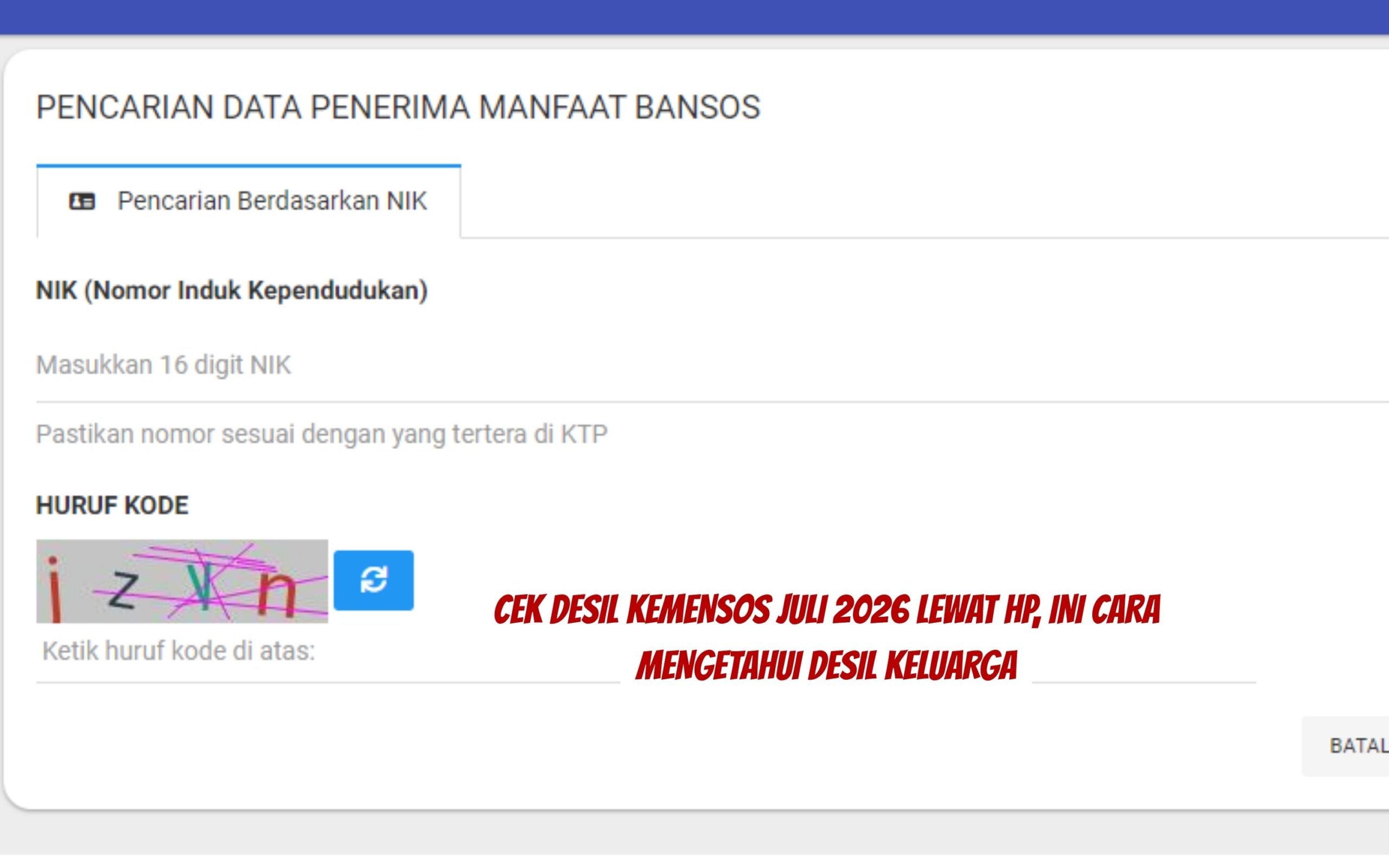Refresh the captcha code image
The image size is (1389, 868).
[x=373, y=580]
